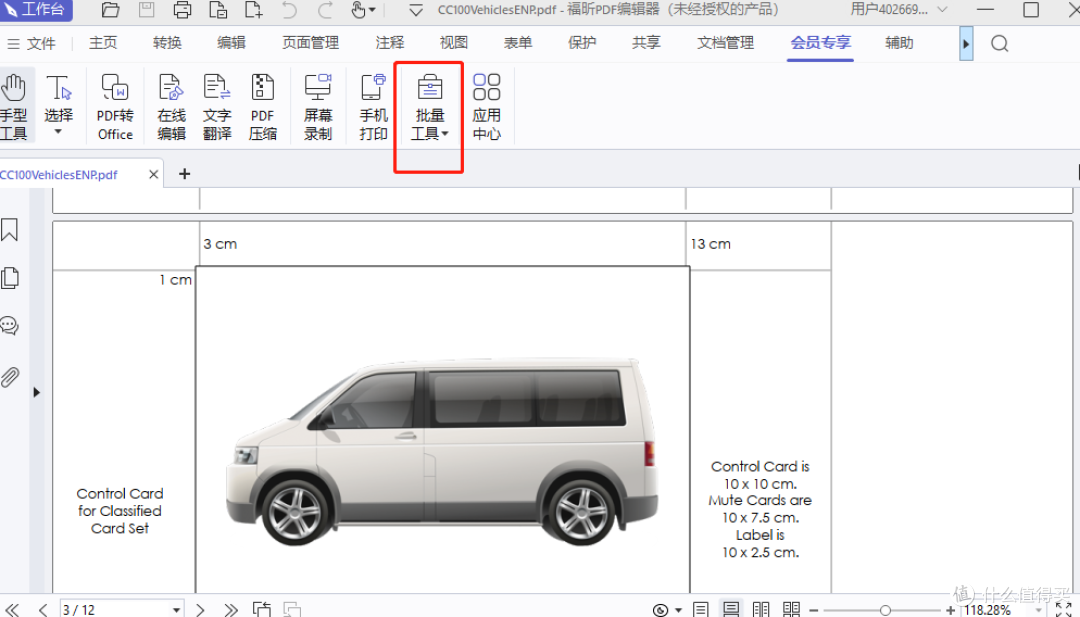
Task: Click the previous view icon
Action: click(262, 609)
